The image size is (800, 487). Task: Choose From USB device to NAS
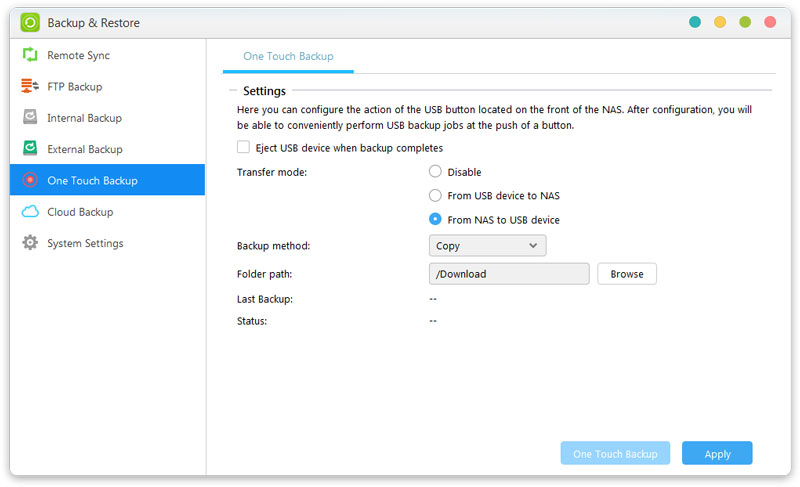pyautogui.click(x=435, y=196)
